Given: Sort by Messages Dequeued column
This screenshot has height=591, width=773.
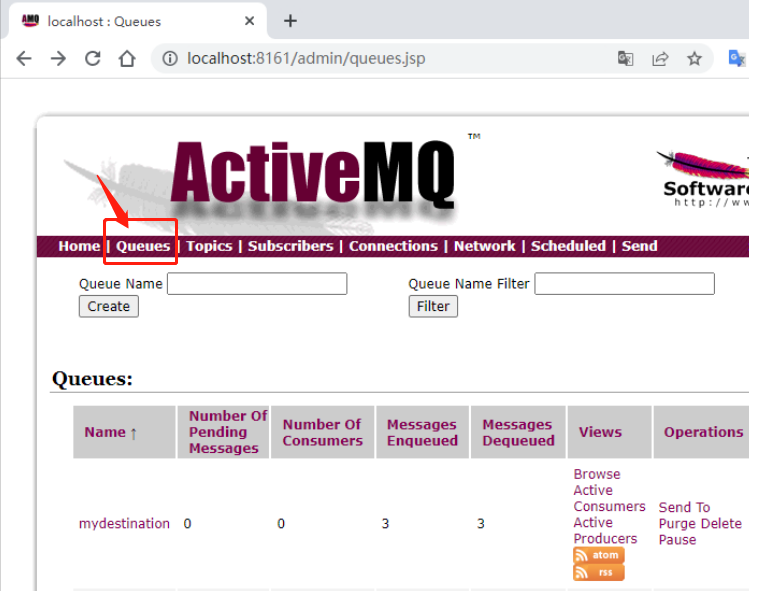Looking at the screenshot, I should (x=519, y=432).
